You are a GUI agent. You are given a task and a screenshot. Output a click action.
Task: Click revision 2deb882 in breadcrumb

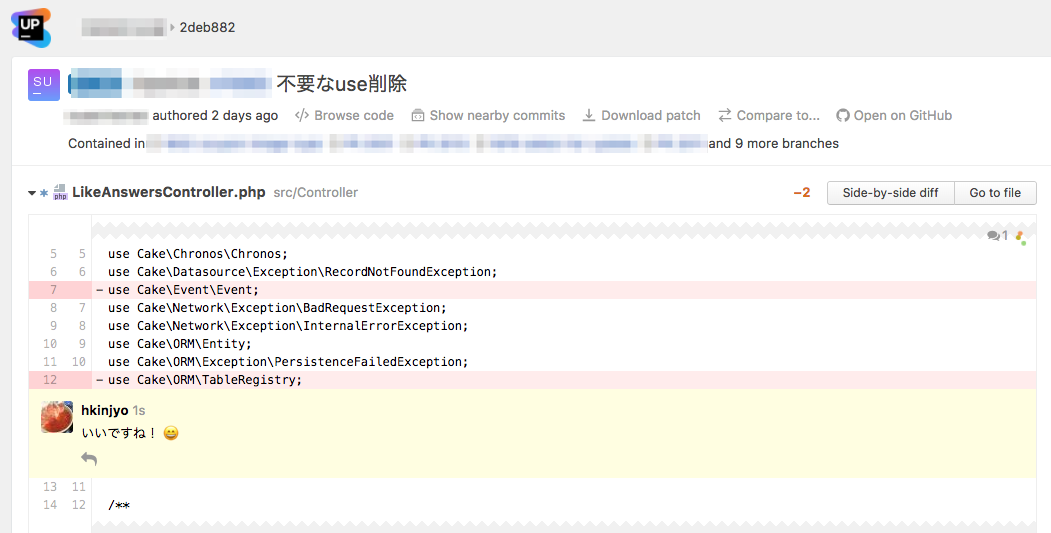tap(207, 27)
